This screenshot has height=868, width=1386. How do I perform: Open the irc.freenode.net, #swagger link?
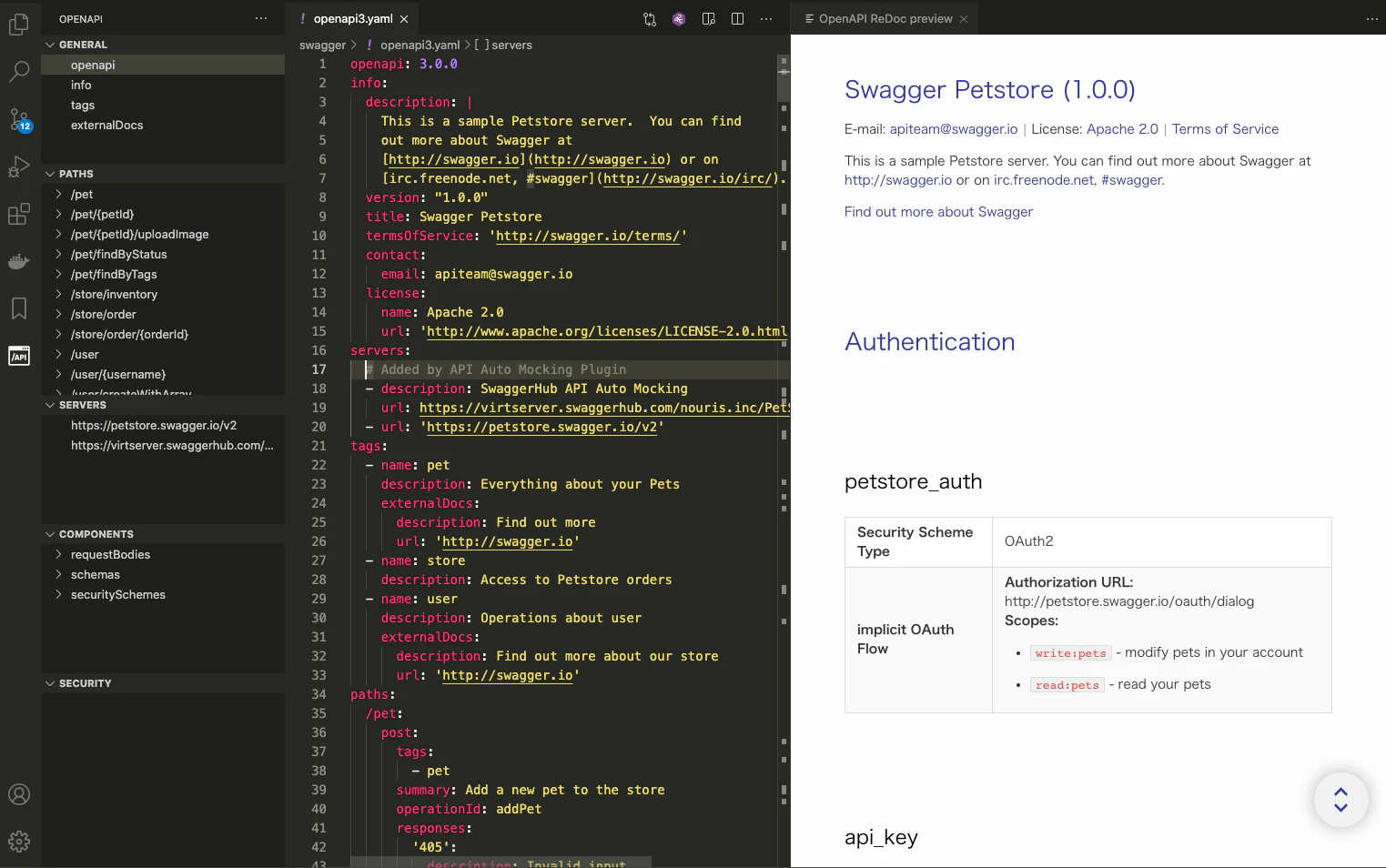(1078, 180)
